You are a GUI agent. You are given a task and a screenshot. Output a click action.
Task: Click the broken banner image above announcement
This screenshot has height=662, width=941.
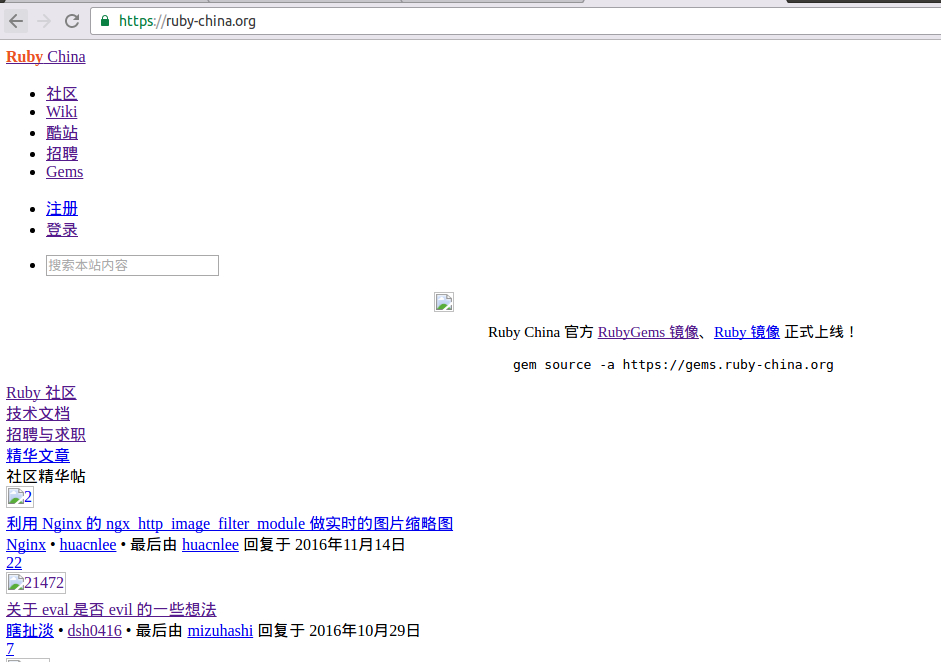[x=443, y=302]
